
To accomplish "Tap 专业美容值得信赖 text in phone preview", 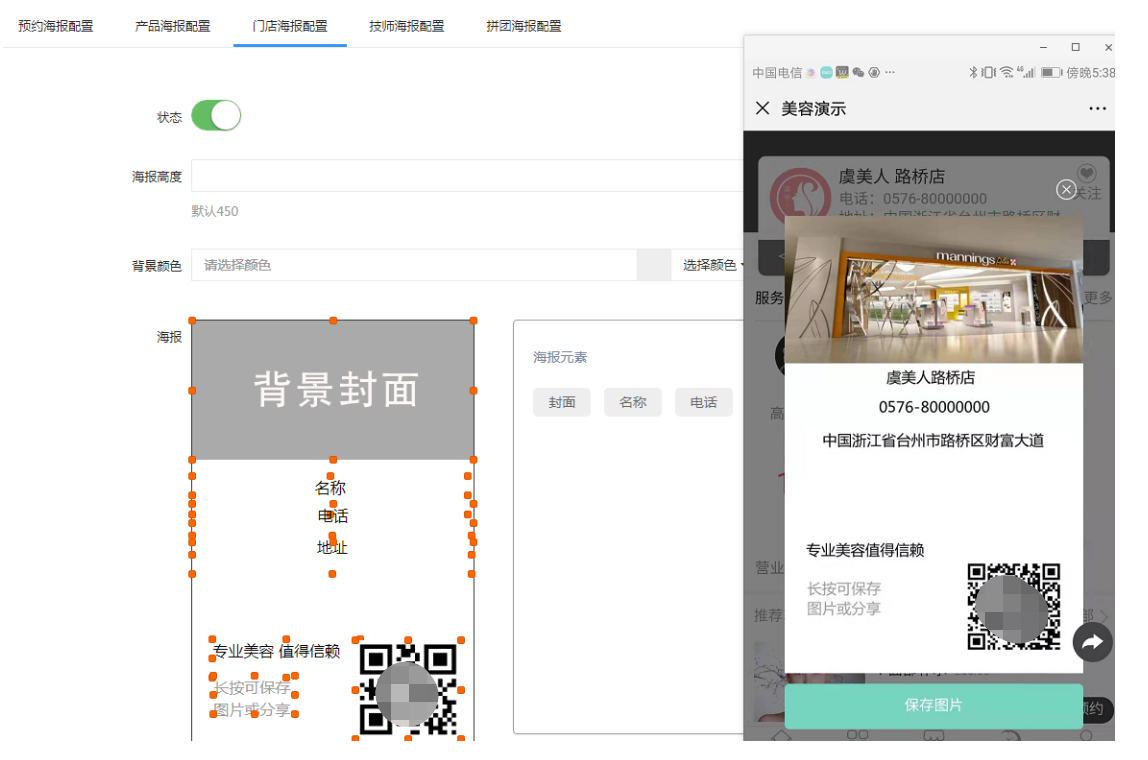I will pyautogui.click(x=865, y=550).
